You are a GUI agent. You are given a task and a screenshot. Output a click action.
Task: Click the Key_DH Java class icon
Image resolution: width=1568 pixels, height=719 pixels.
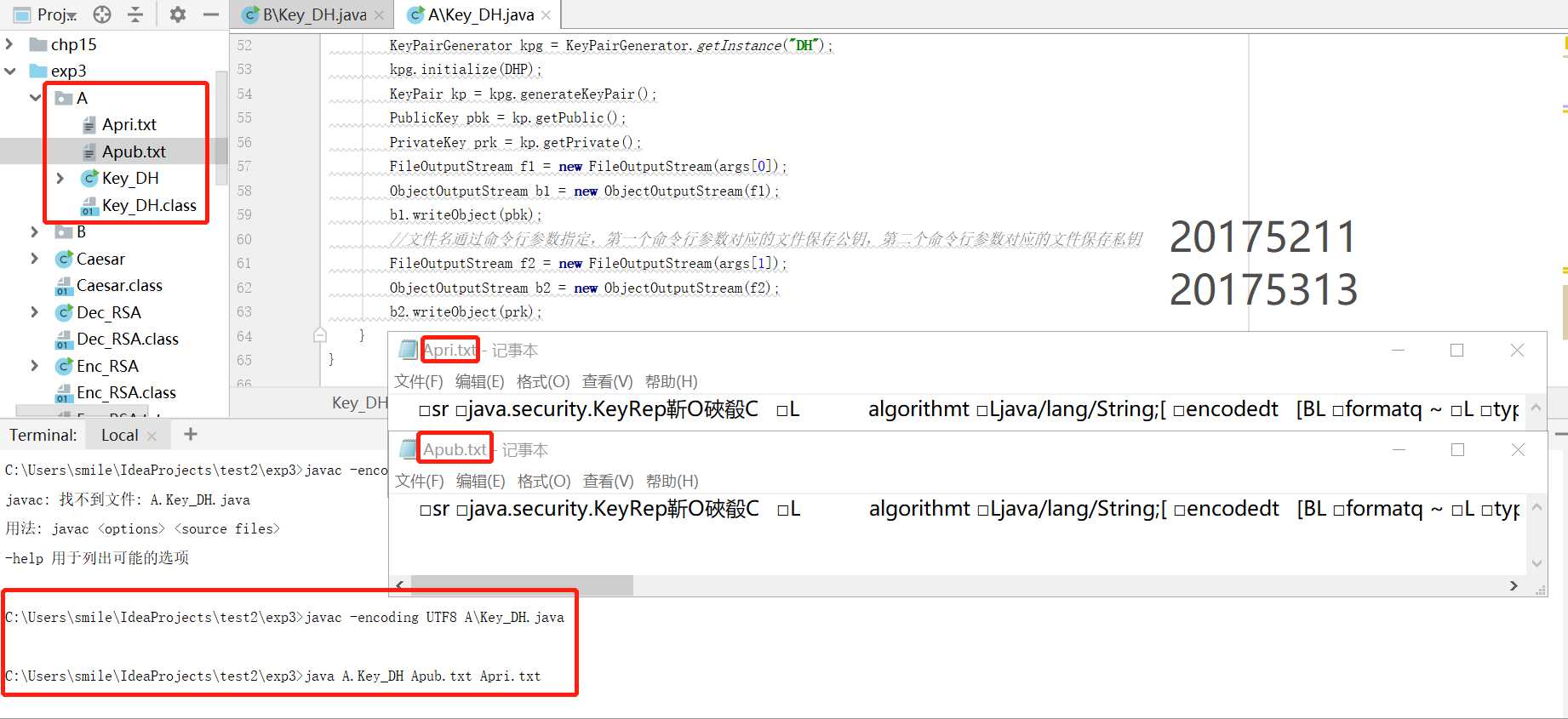click(89, 178)
